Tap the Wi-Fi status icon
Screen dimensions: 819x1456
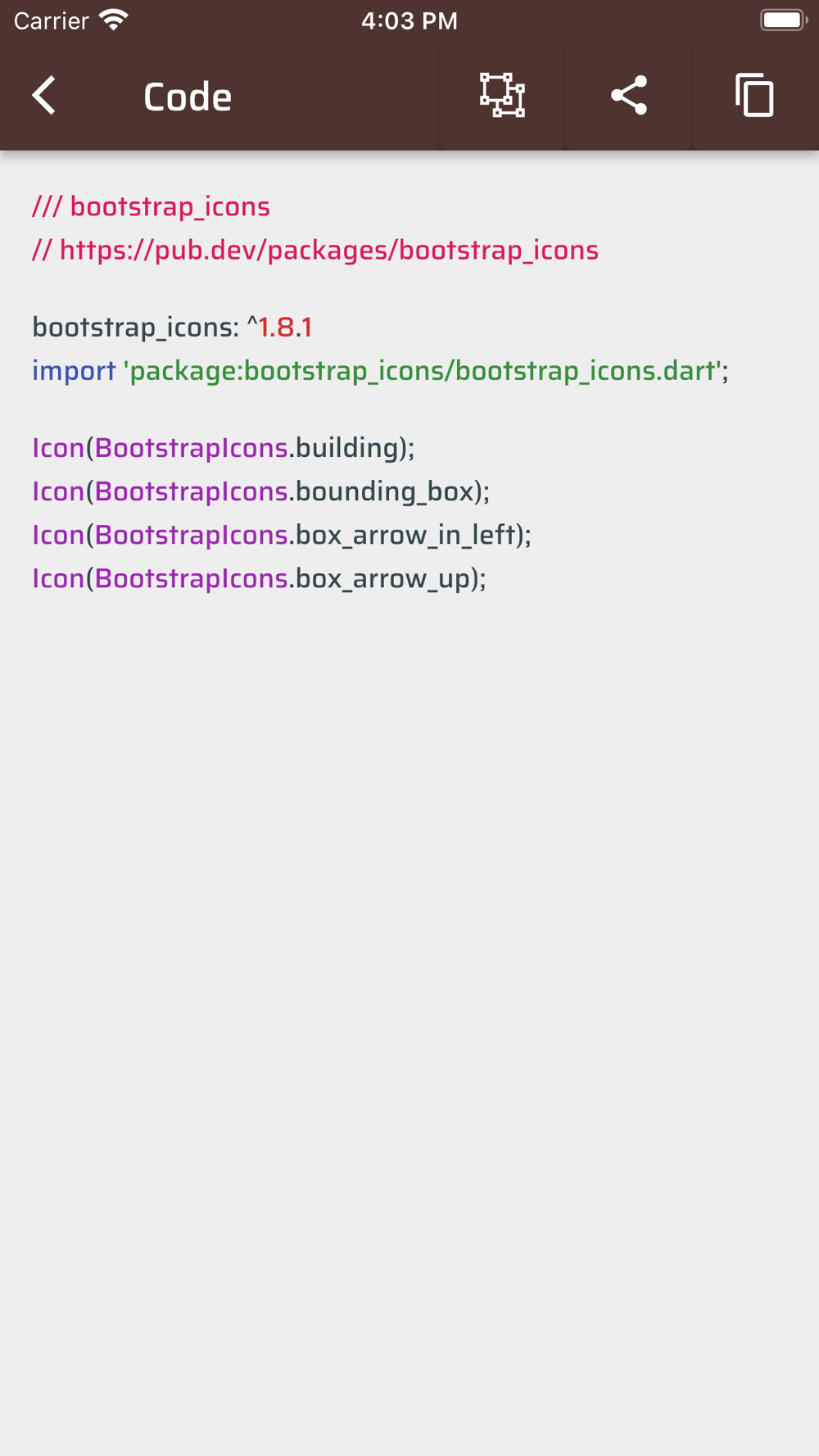click(114, 20)
